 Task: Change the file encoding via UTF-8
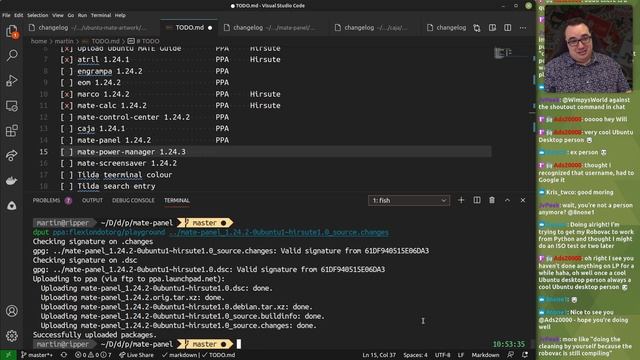(442, 355)
